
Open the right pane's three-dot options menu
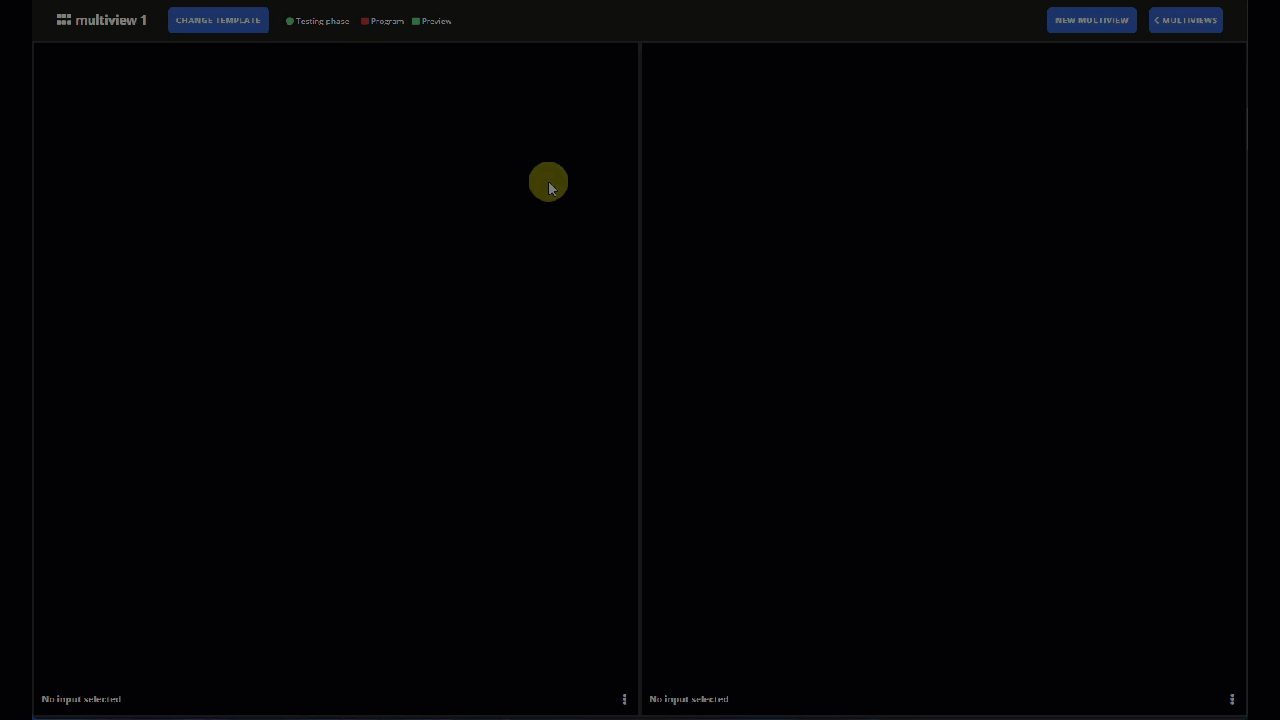1232,699
